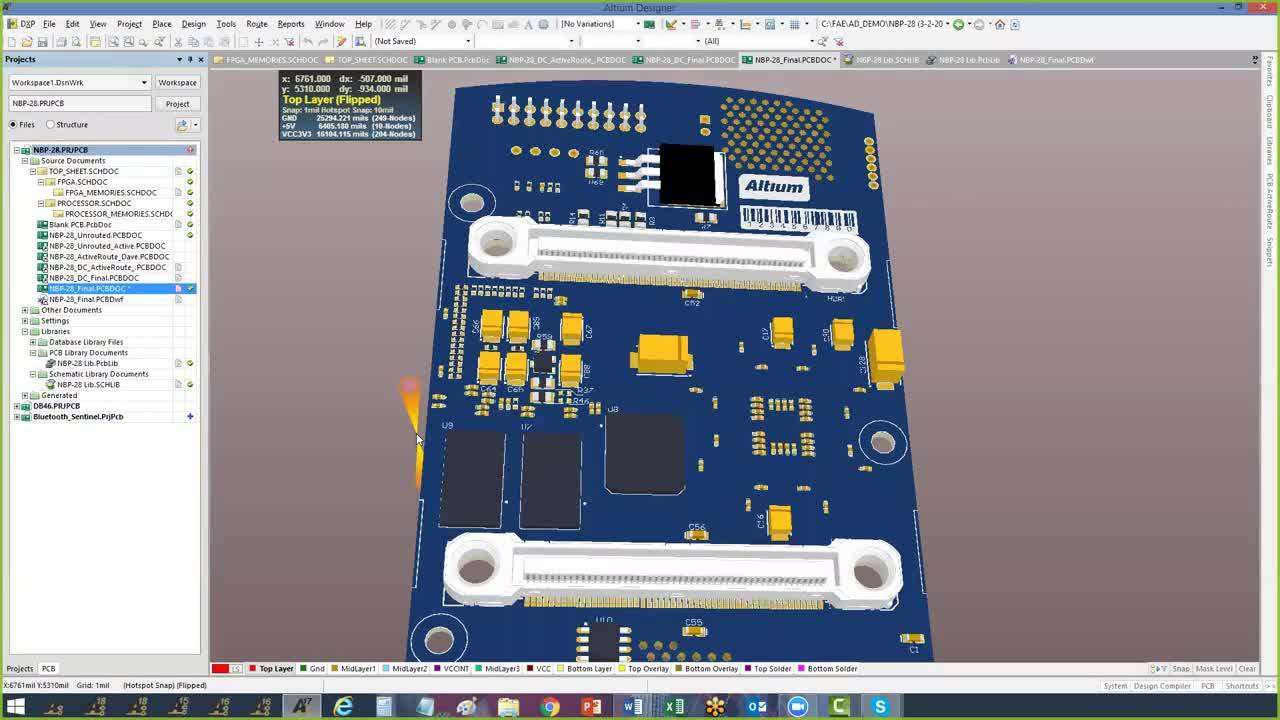Expand the Generated folder
The height and width of the screenshot is (720, 1280).
point(25,396)
